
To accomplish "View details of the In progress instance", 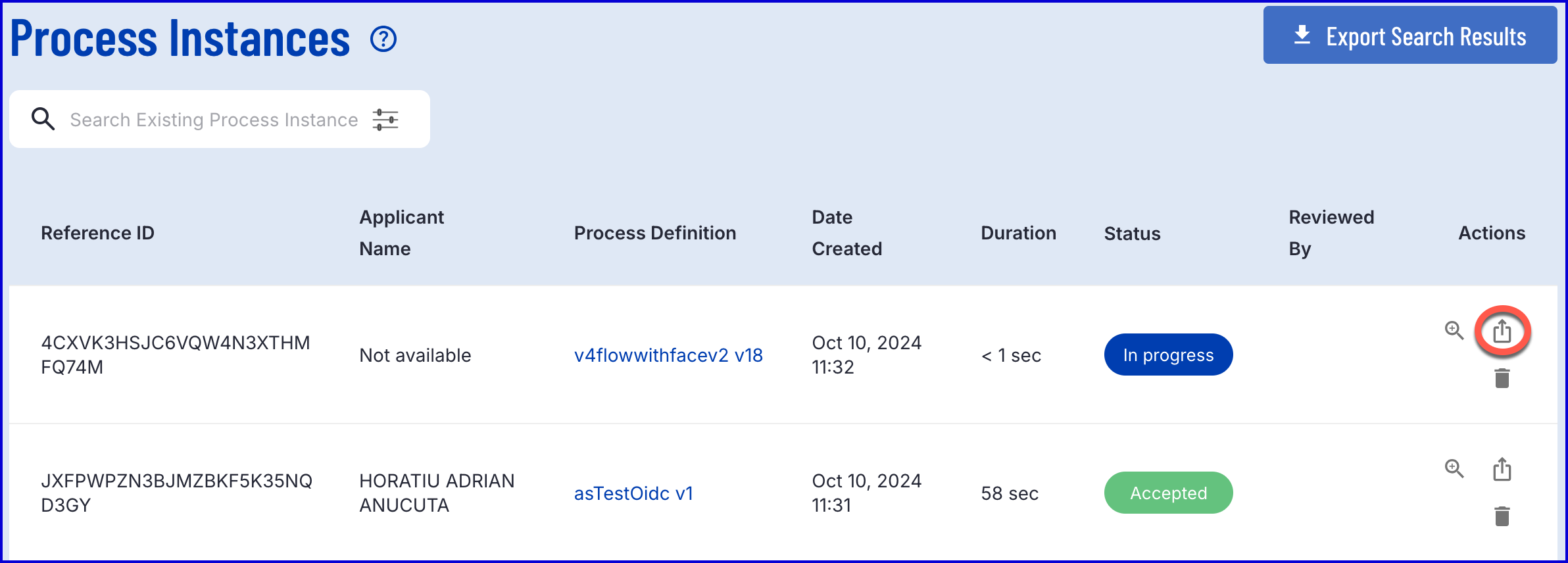I will point(1454,330).
